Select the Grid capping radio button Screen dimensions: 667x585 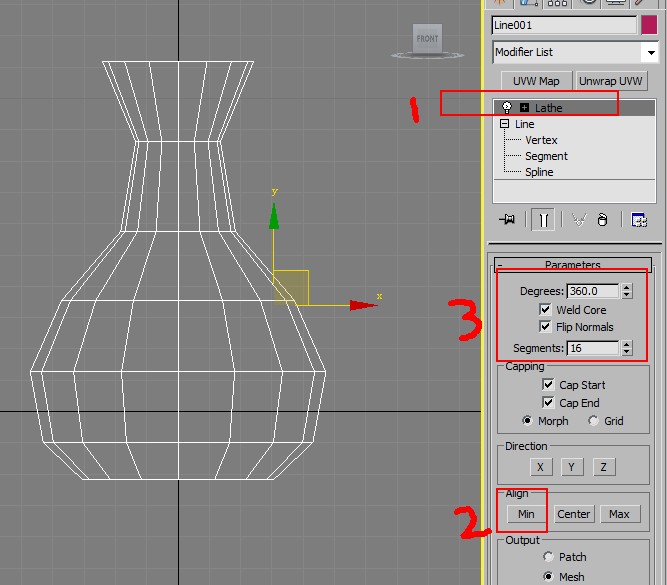pyautogui.click(x=593, y=420)
